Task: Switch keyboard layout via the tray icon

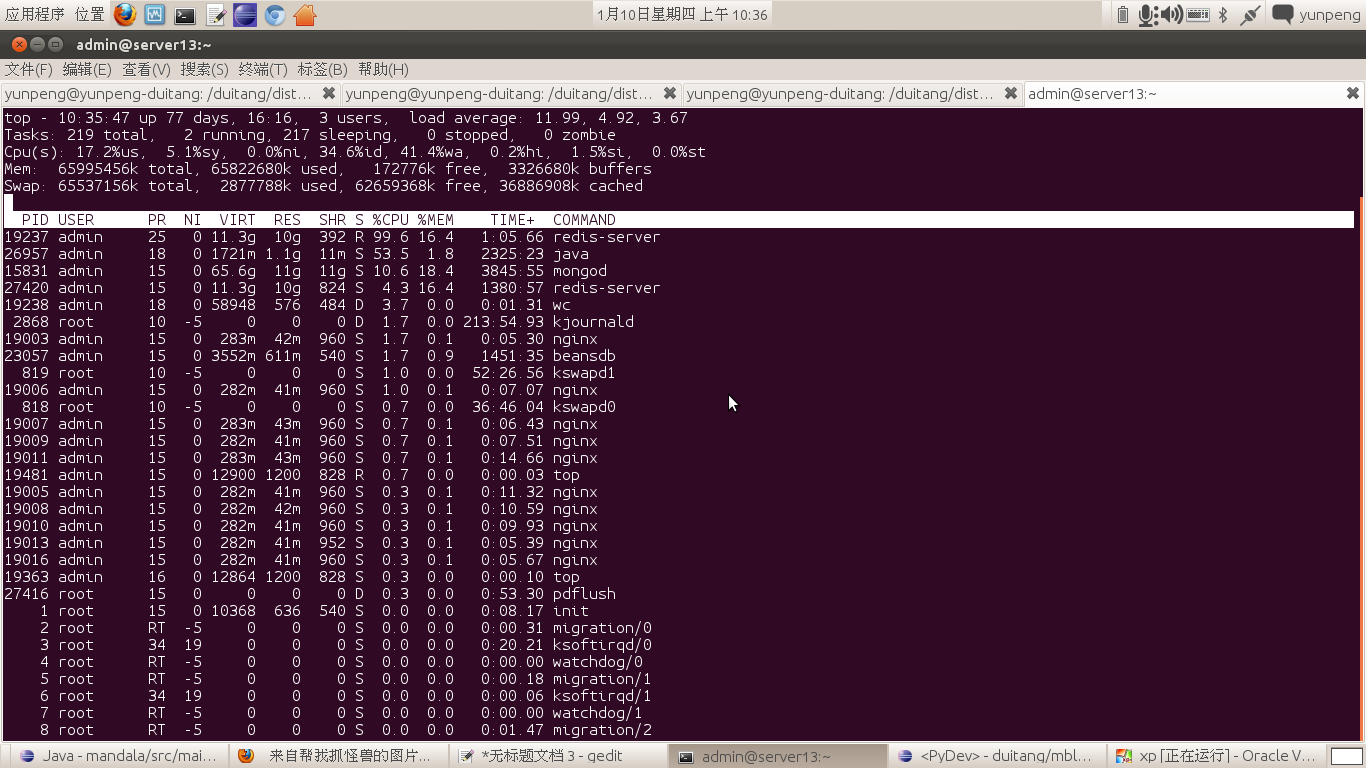Action: tap(1197, 14)
